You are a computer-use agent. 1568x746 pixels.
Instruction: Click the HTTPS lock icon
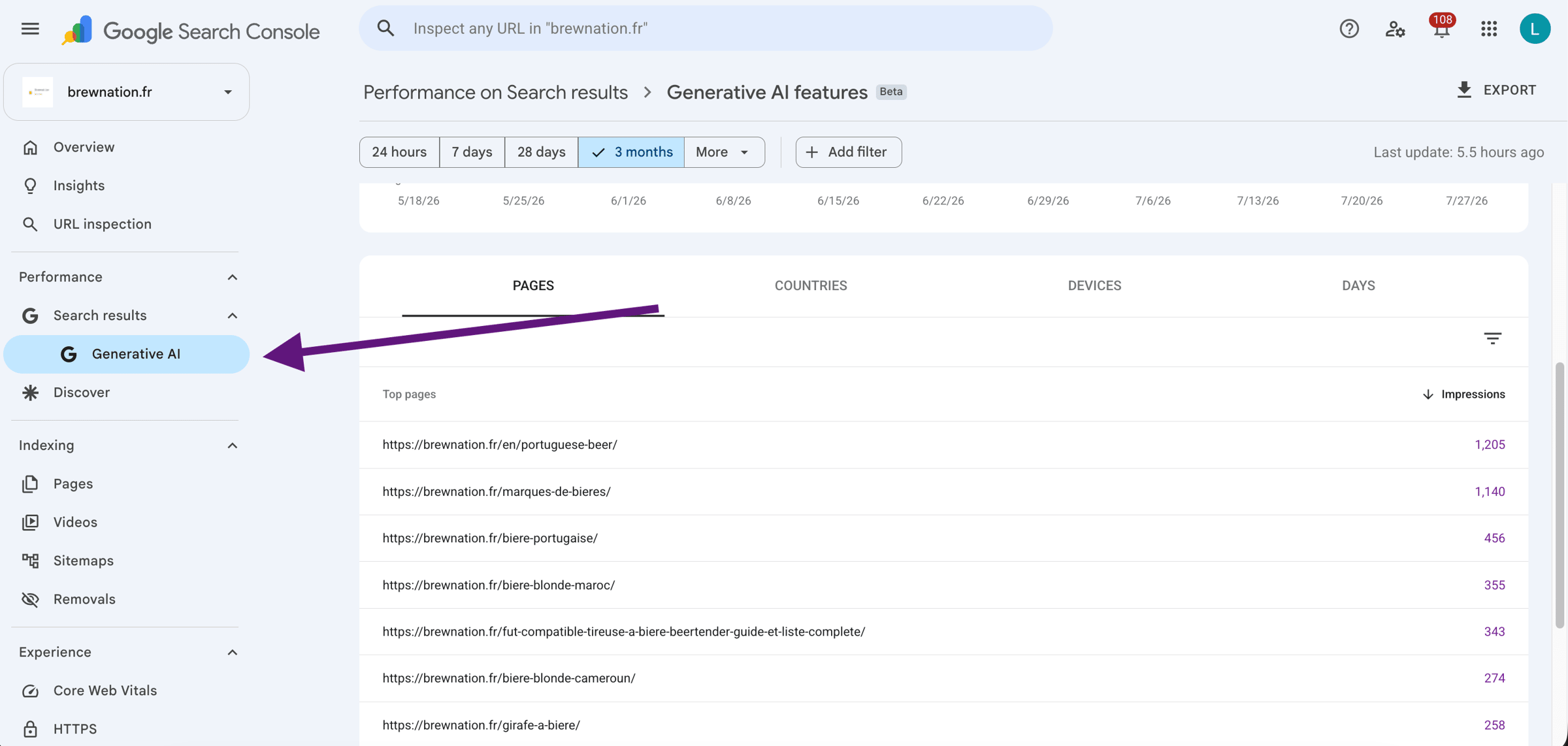(x=30, y=729)
